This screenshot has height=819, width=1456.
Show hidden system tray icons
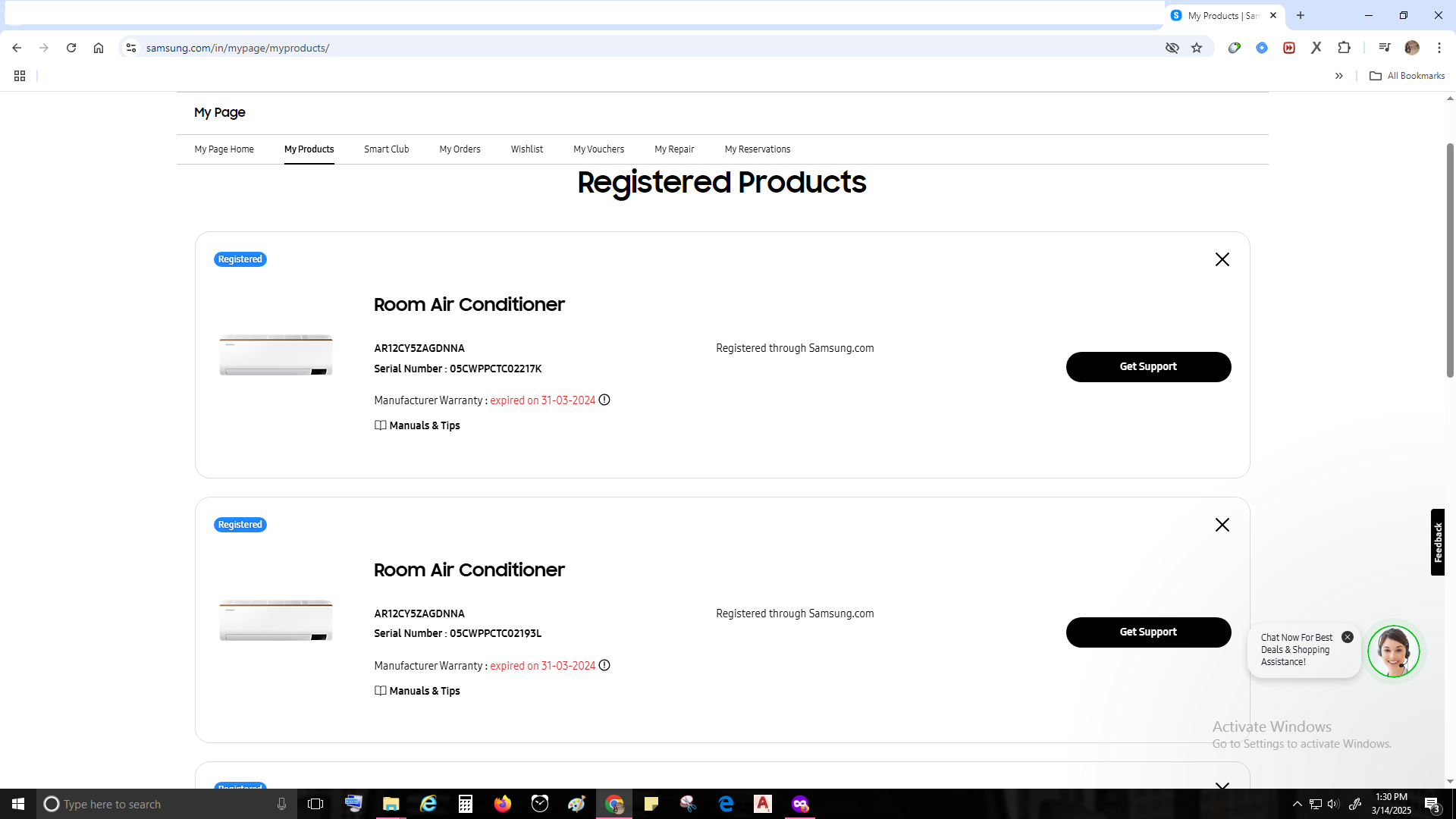click(1297, 804)
